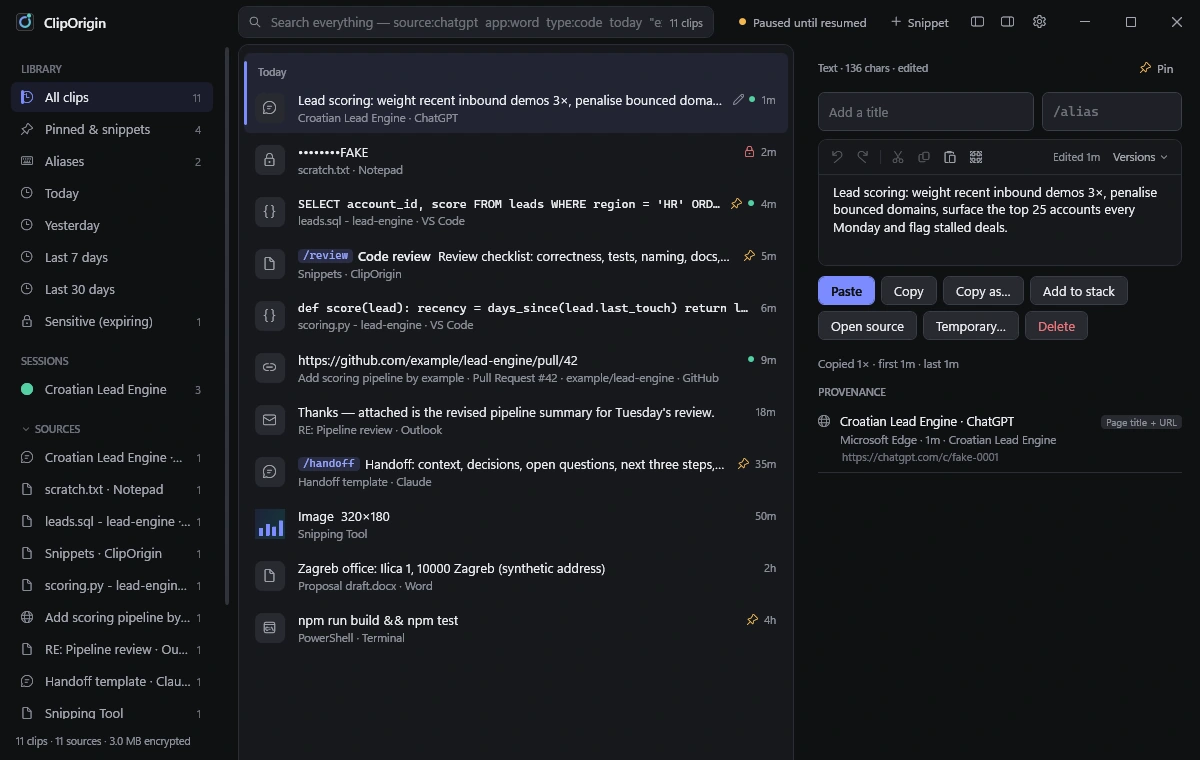Click the search magnifier icon
Viewport: 1200px width, 760px height.
coord(256,22)
